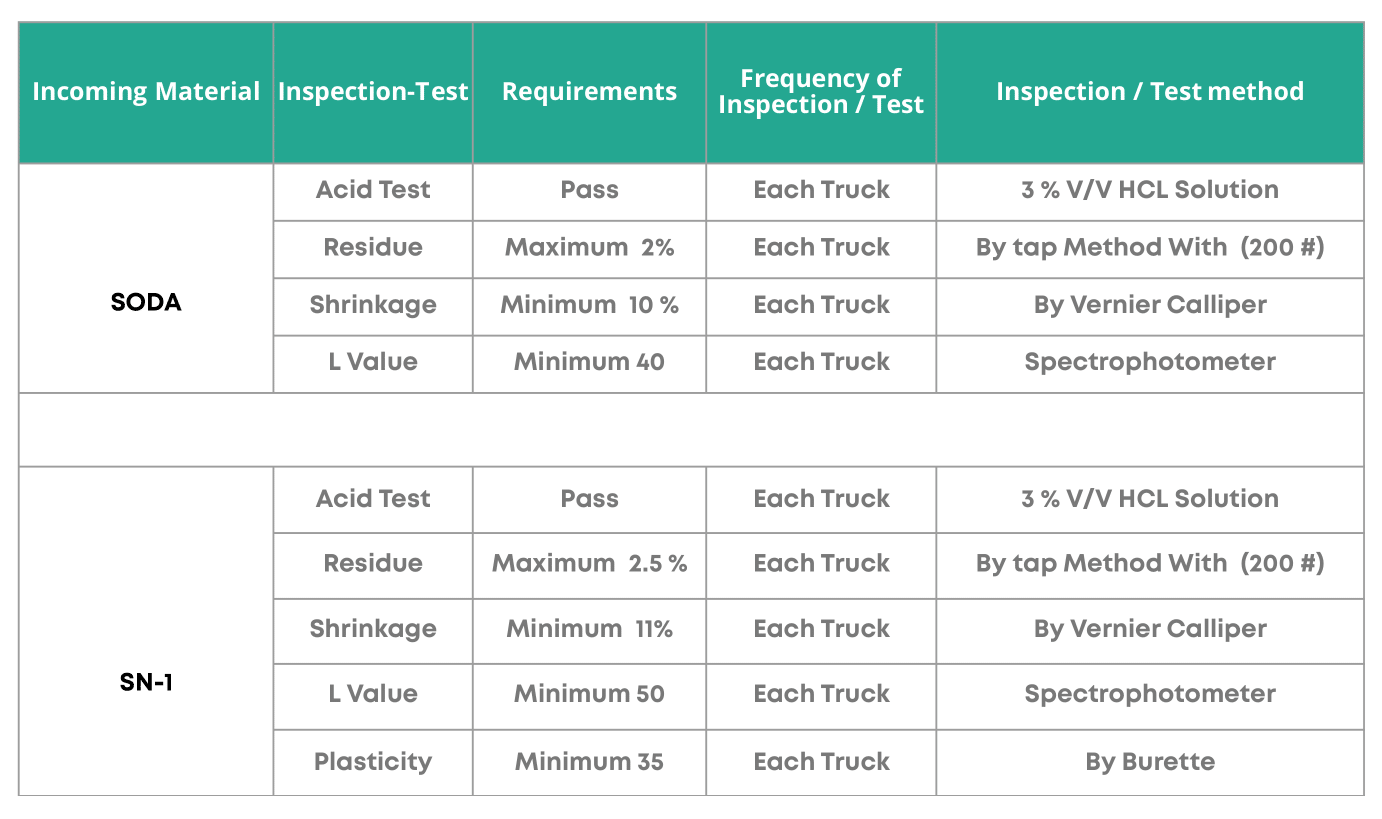Click the Minimum 35 plasticity requirement

coord(589,762)
